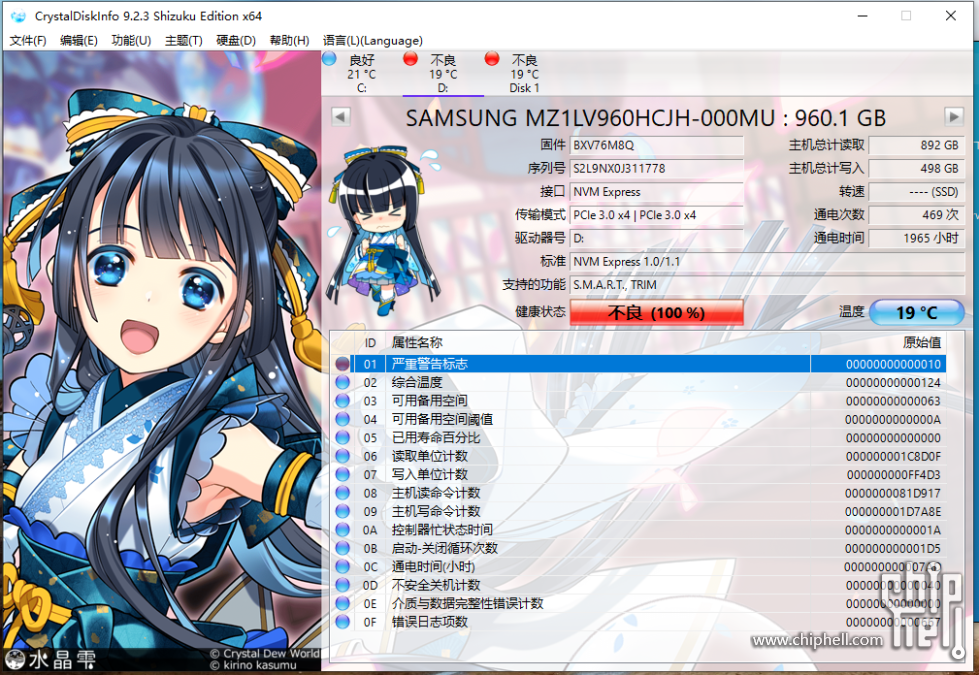The image size is (979, 675).
Task: Click the chibi Shizuku character image
Action: click(383, 230)
